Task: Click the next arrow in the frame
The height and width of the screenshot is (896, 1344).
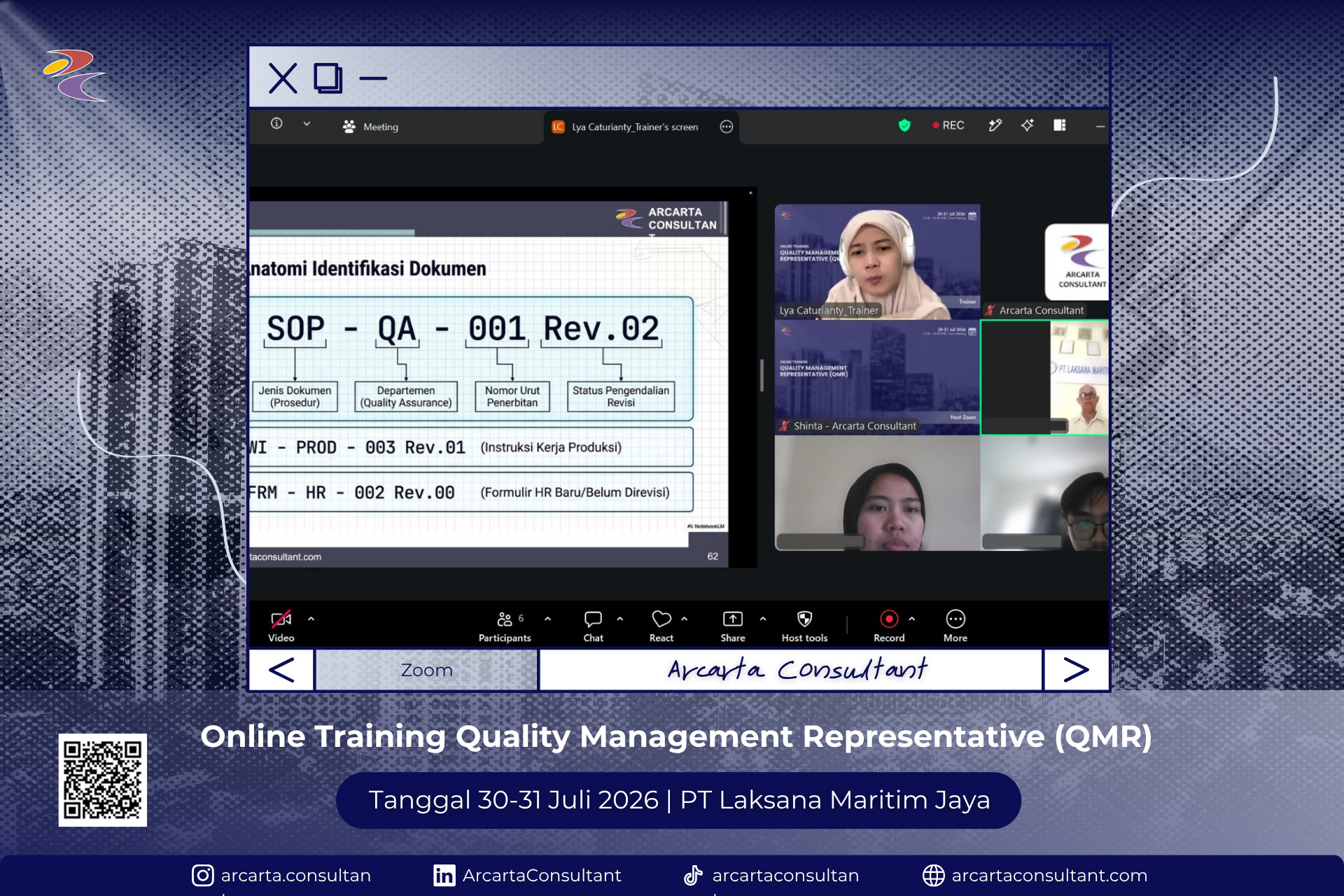Action: [1076, 670]
